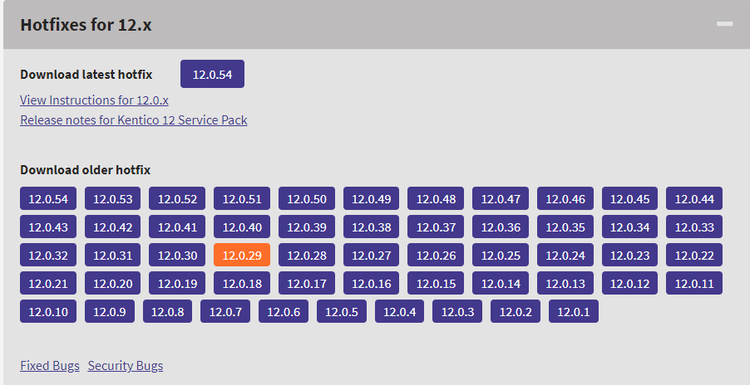Download hotfix 12.0.40

[x=242, y=227]
